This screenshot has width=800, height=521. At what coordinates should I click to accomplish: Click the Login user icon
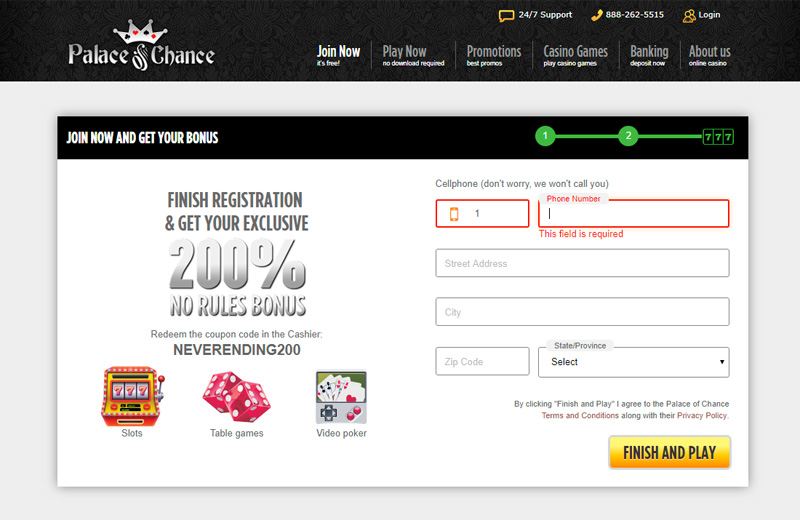(689, 16)
